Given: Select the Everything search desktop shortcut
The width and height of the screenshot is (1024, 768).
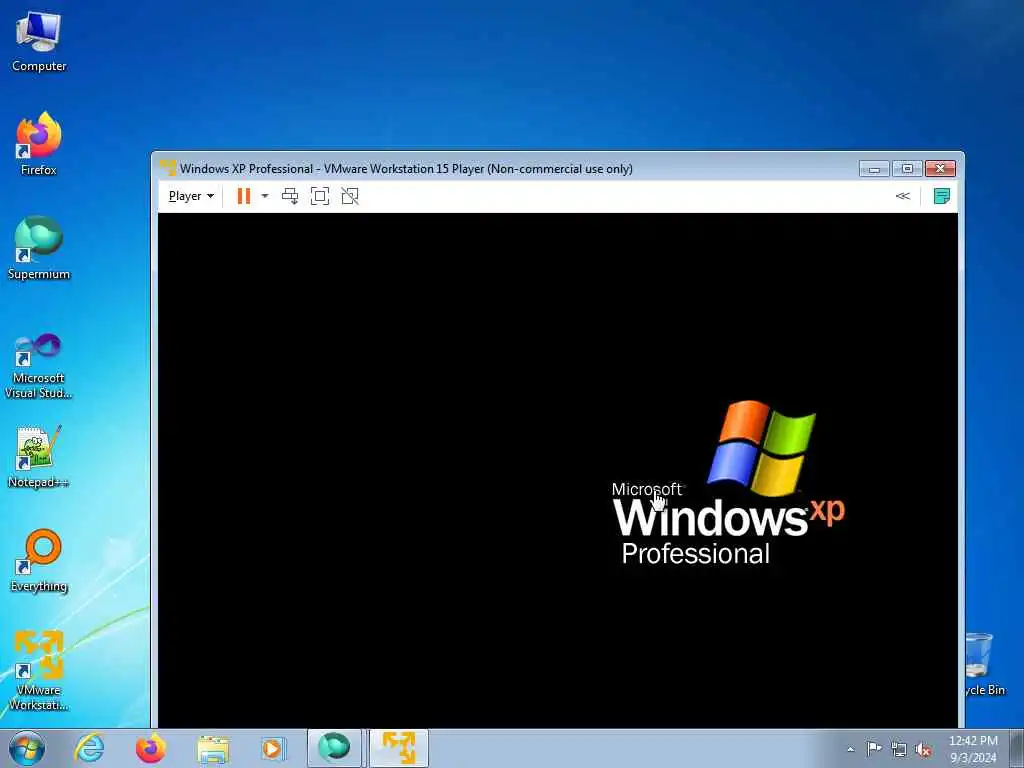Looking at the screenshot, I should [39, 560].
